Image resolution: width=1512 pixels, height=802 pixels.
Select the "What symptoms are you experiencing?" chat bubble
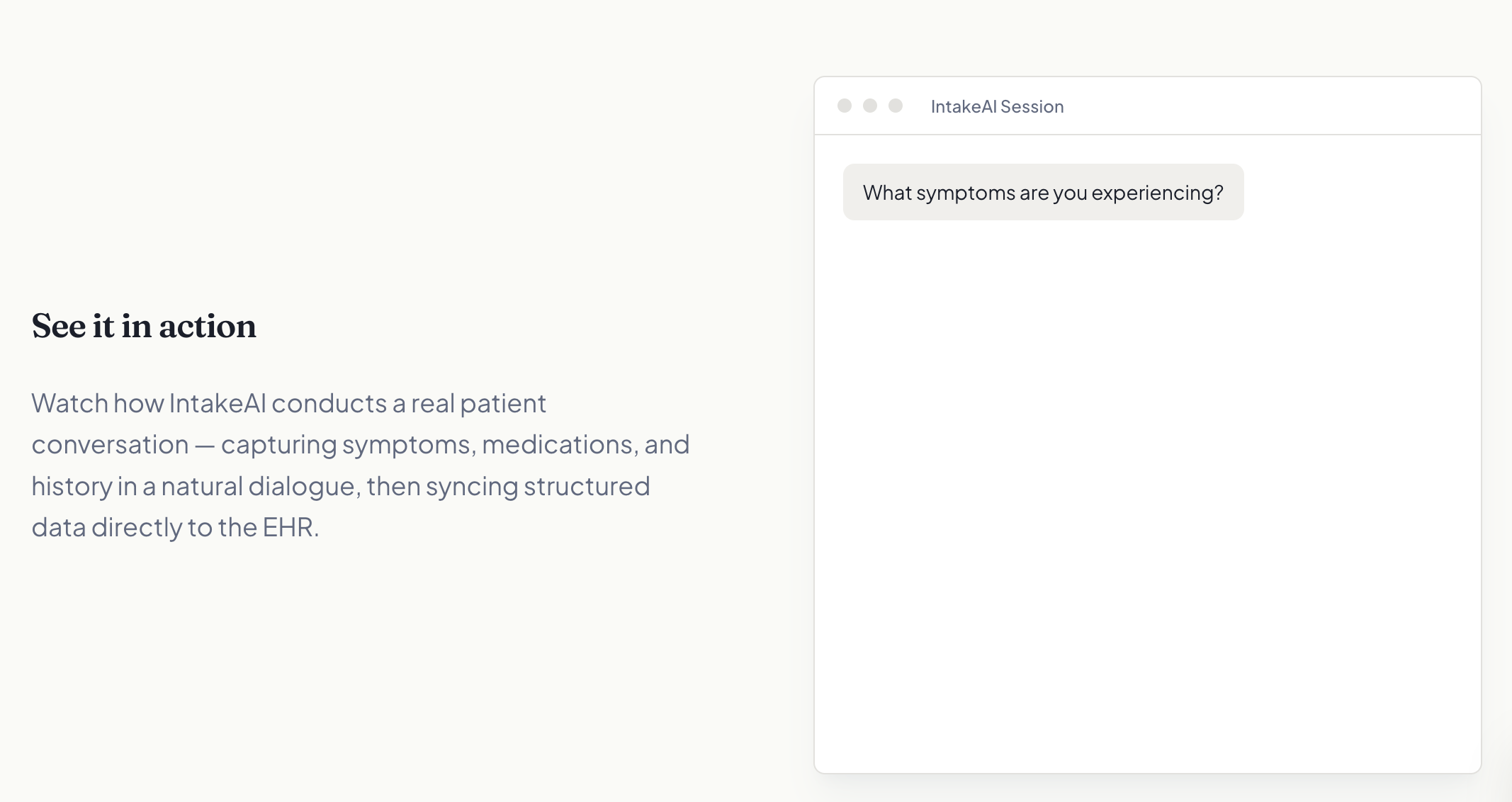point(1043,192)
